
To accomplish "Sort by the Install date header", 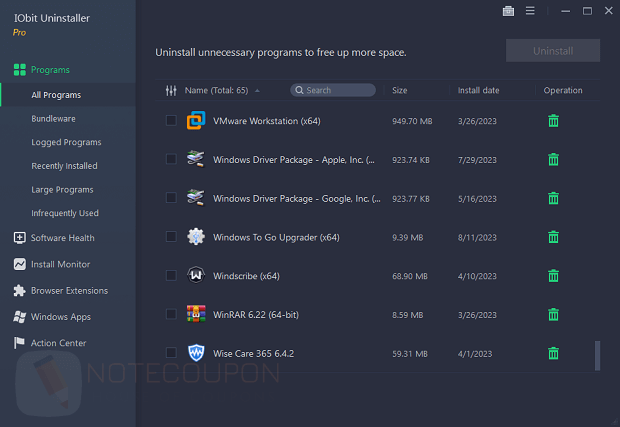I will click(478, 91).
